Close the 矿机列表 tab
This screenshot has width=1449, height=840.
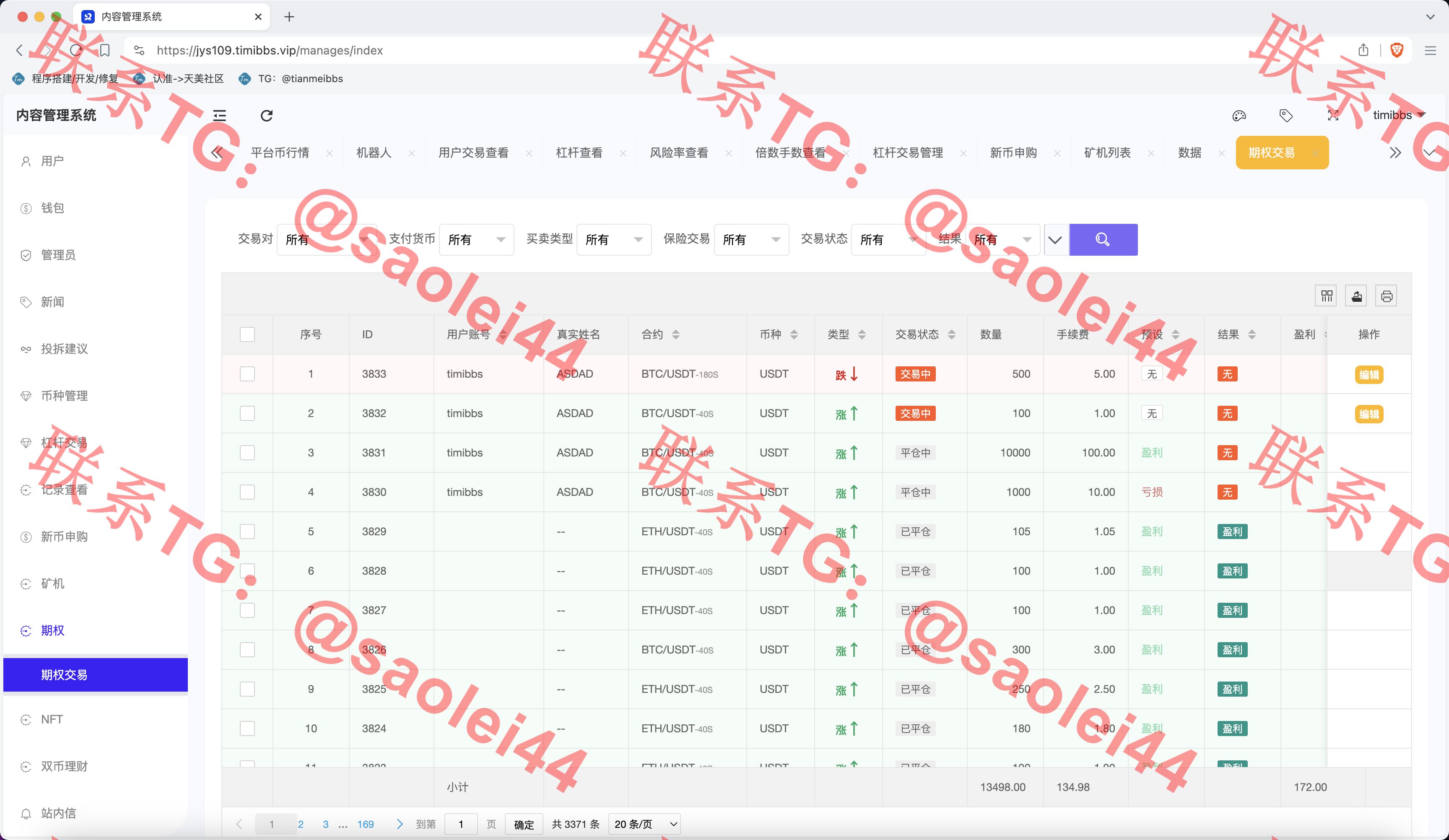[x=1151, y=153]
